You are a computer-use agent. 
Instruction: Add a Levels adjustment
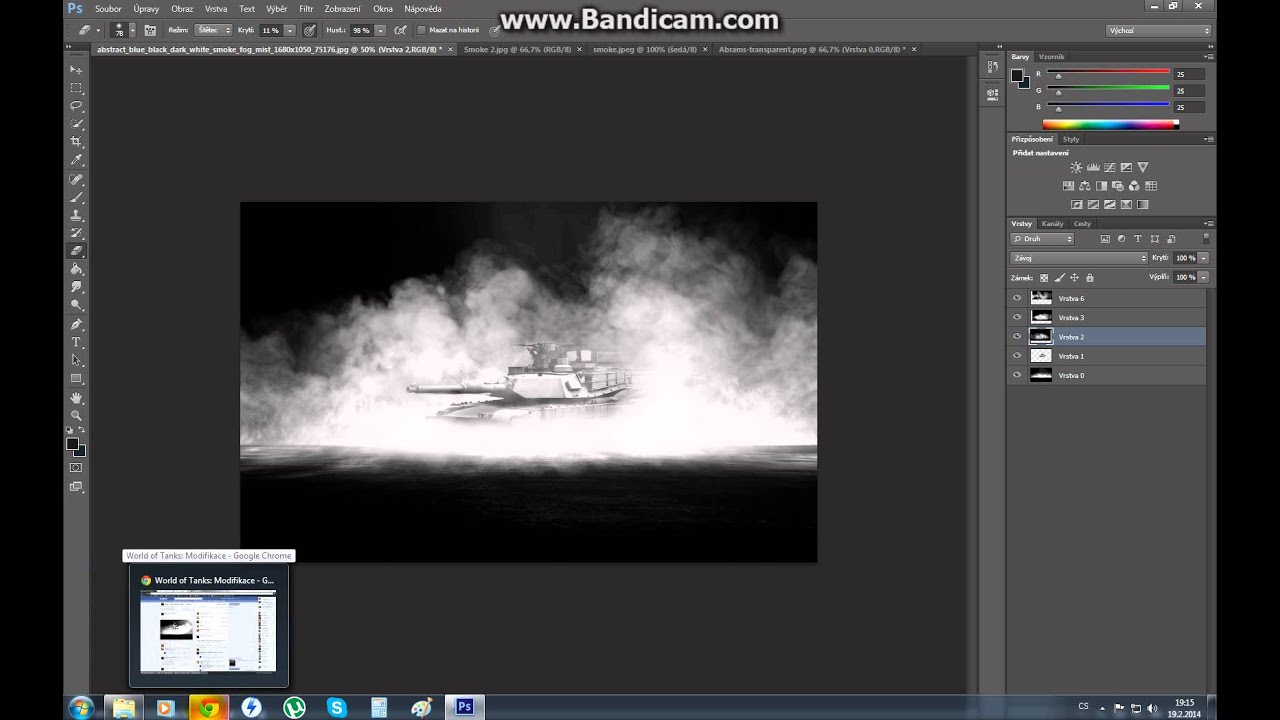[x=1093, y=167]
